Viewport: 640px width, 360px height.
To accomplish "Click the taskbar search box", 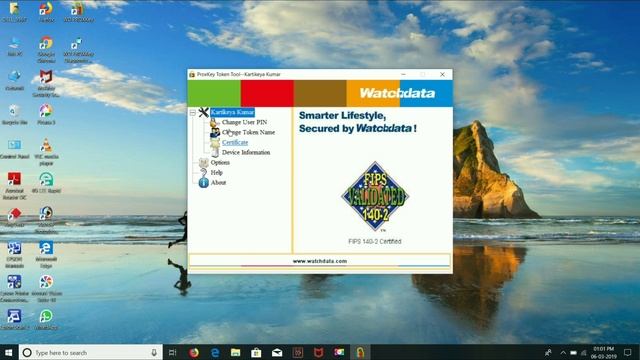I will point(91,352).
